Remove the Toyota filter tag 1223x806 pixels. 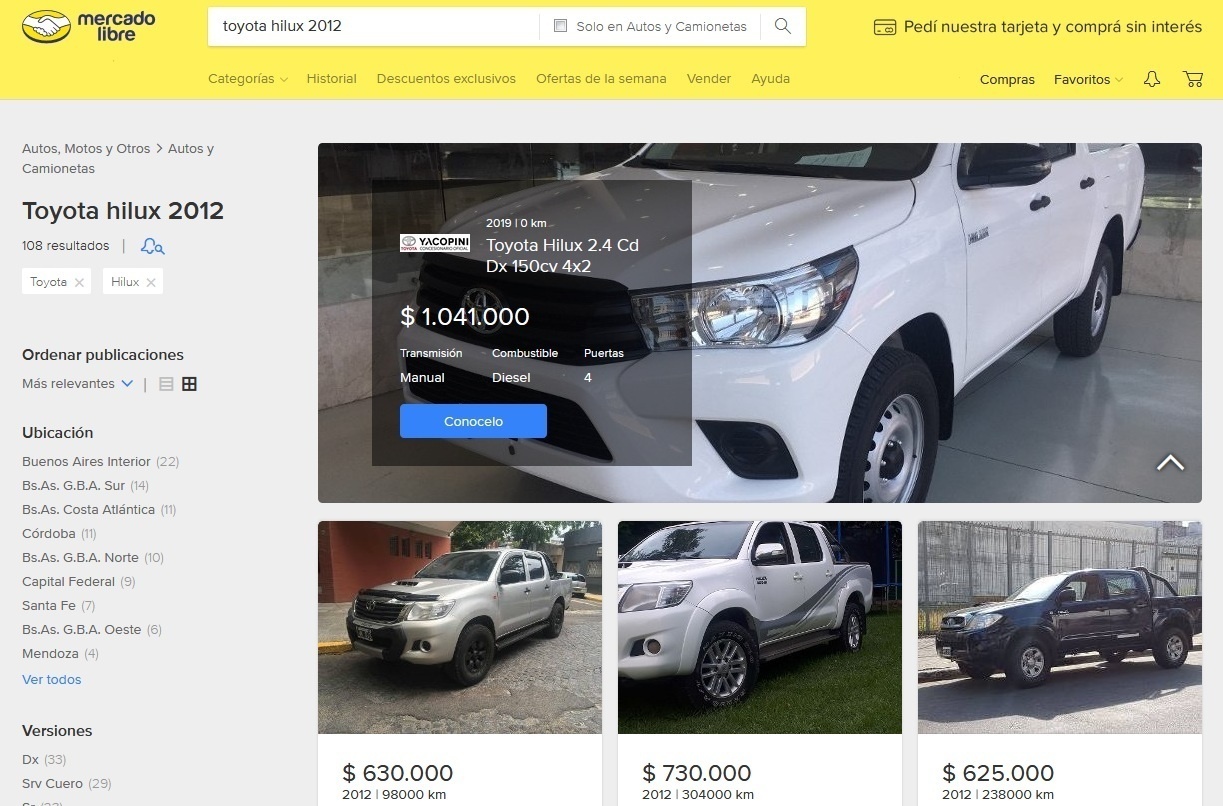pos(79,283)
